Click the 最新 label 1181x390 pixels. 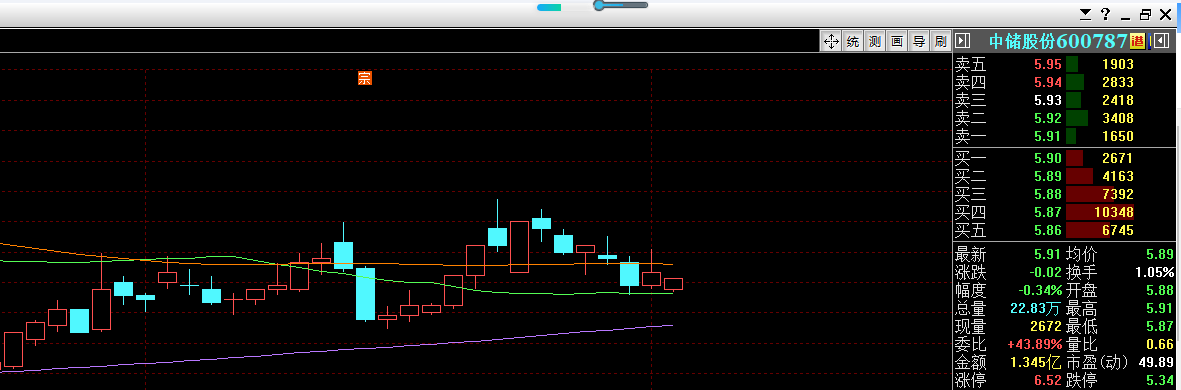click(x=971, y=254)
